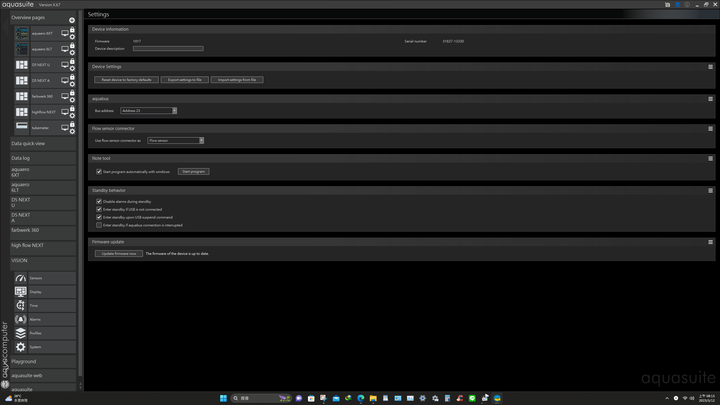The height and width of the screenshot is (405, 720).
Task: Open Firmware update section menu icon
Action: (710, 242)
